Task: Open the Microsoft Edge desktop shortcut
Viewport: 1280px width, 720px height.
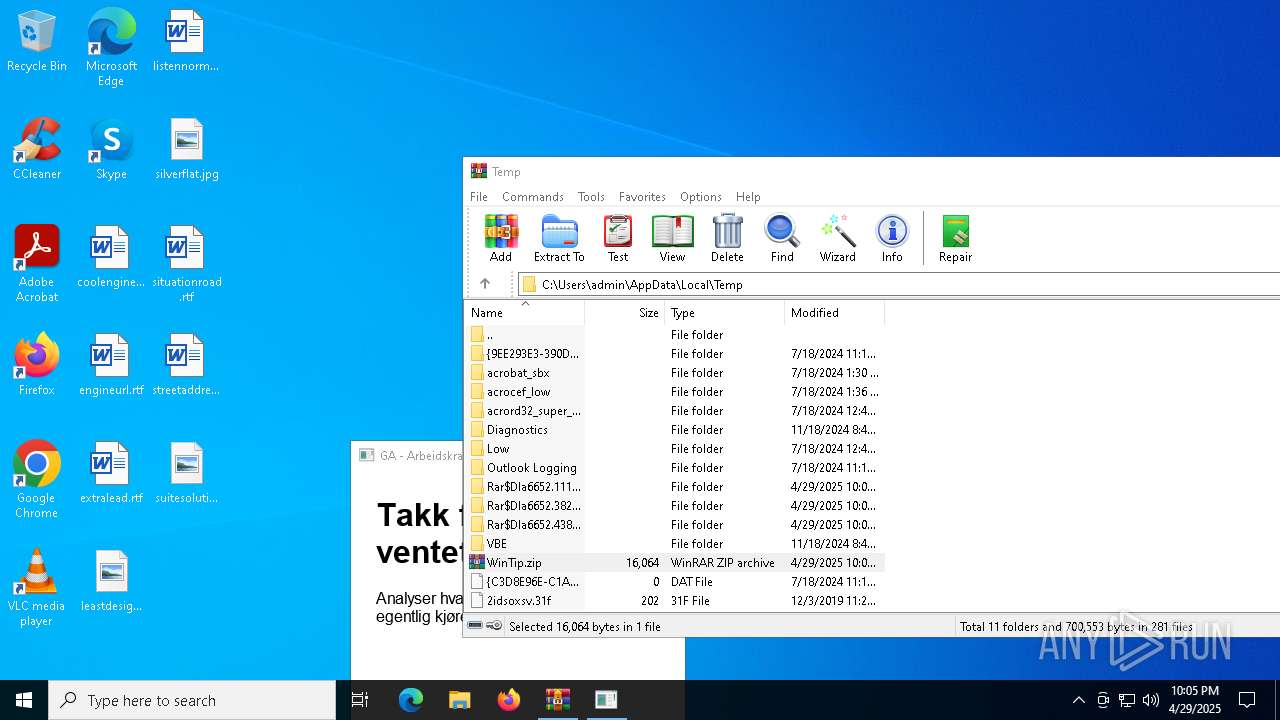Action: point(111,48)
